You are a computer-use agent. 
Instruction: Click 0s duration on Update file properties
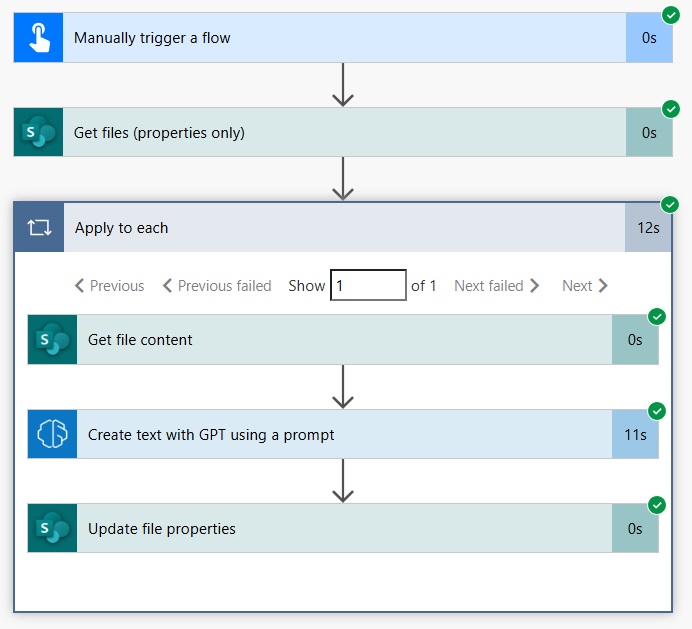click(635, 528)
